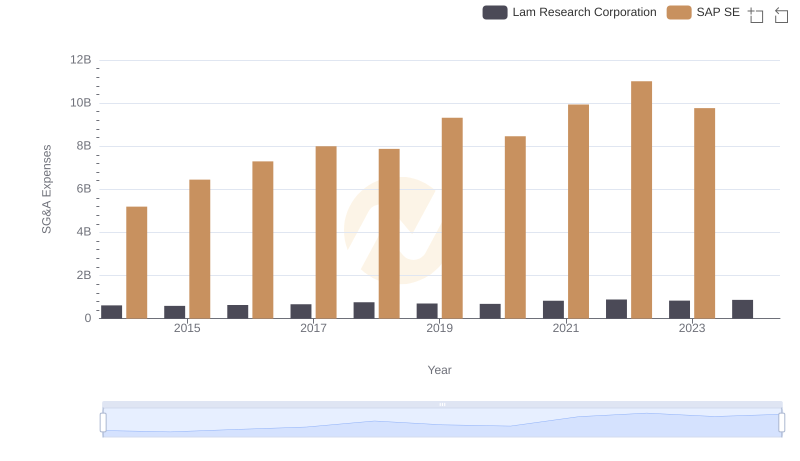The image size is (800, 461).
Task: Click the SAP SE bar for 2019
Action: point(452,218)
